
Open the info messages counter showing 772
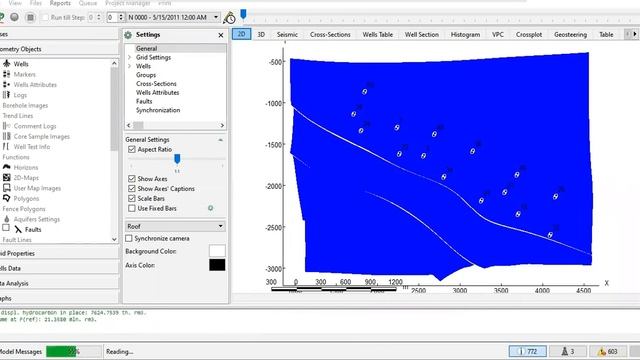(x=528, y=351)
